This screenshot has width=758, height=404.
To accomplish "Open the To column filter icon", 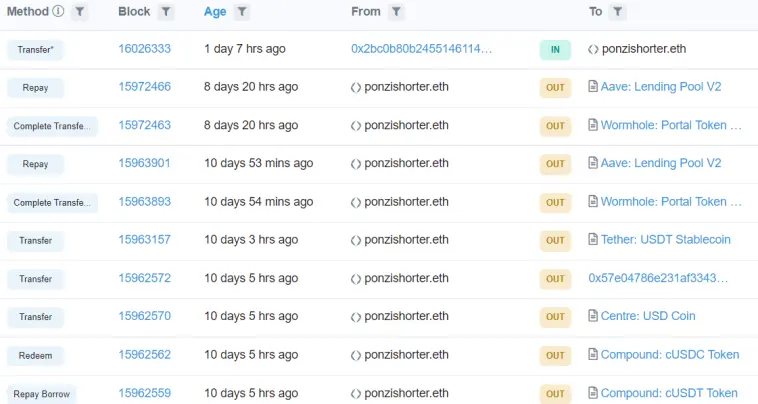I will click(x=617, y=12).
